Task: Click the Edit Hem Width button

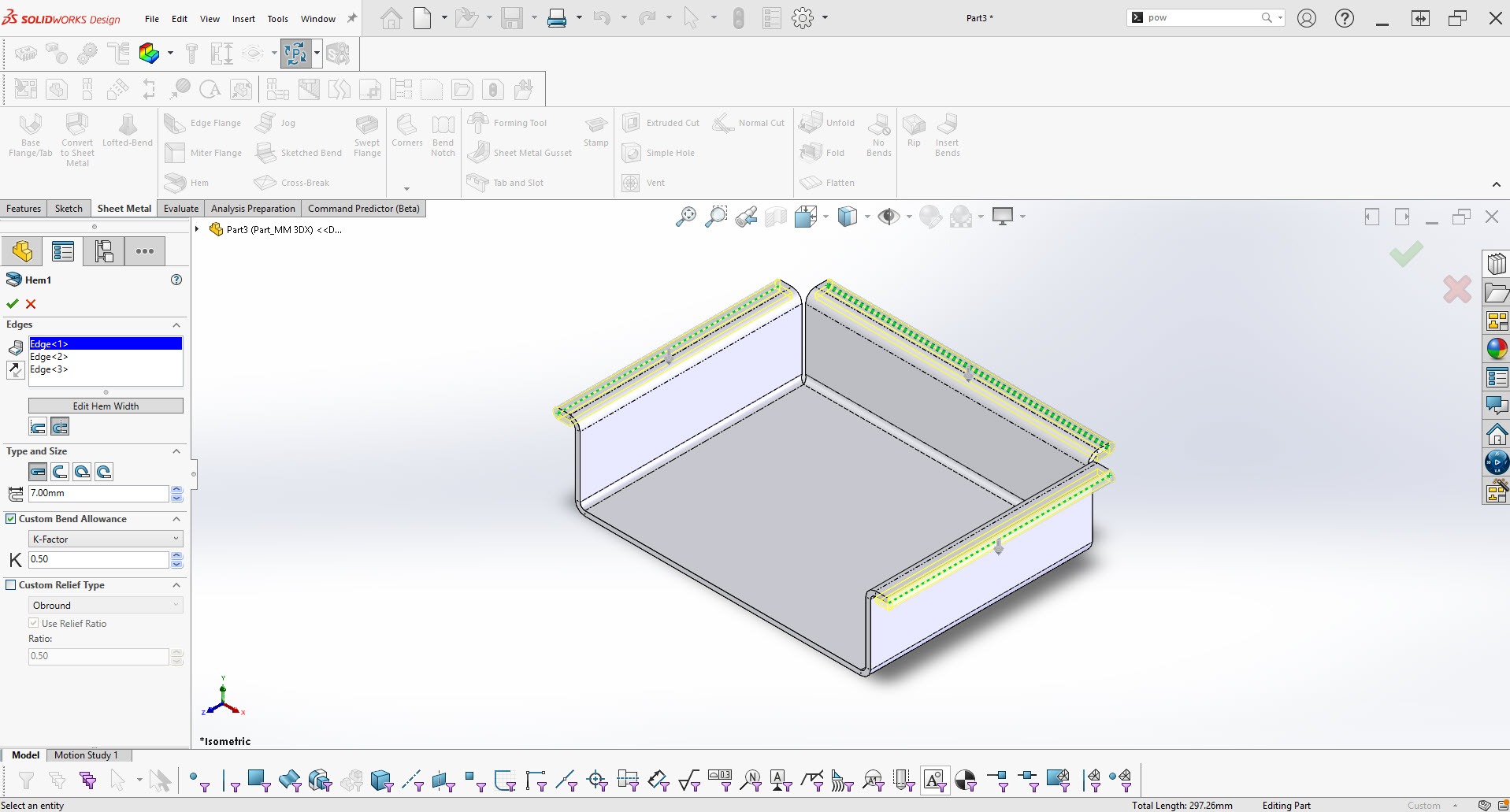Action: click(x=105, y=406)
